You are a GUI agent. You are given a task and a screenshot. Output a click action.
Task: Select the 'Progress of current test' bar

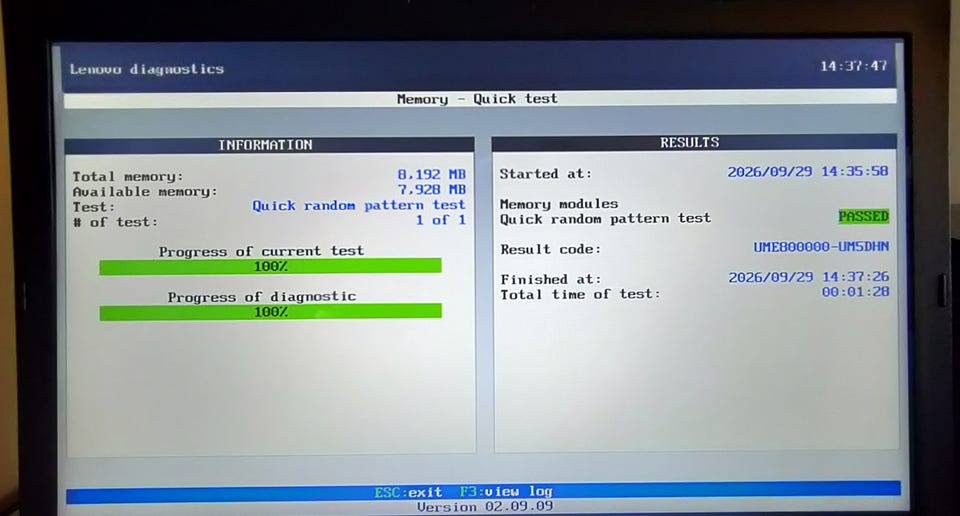271,266
